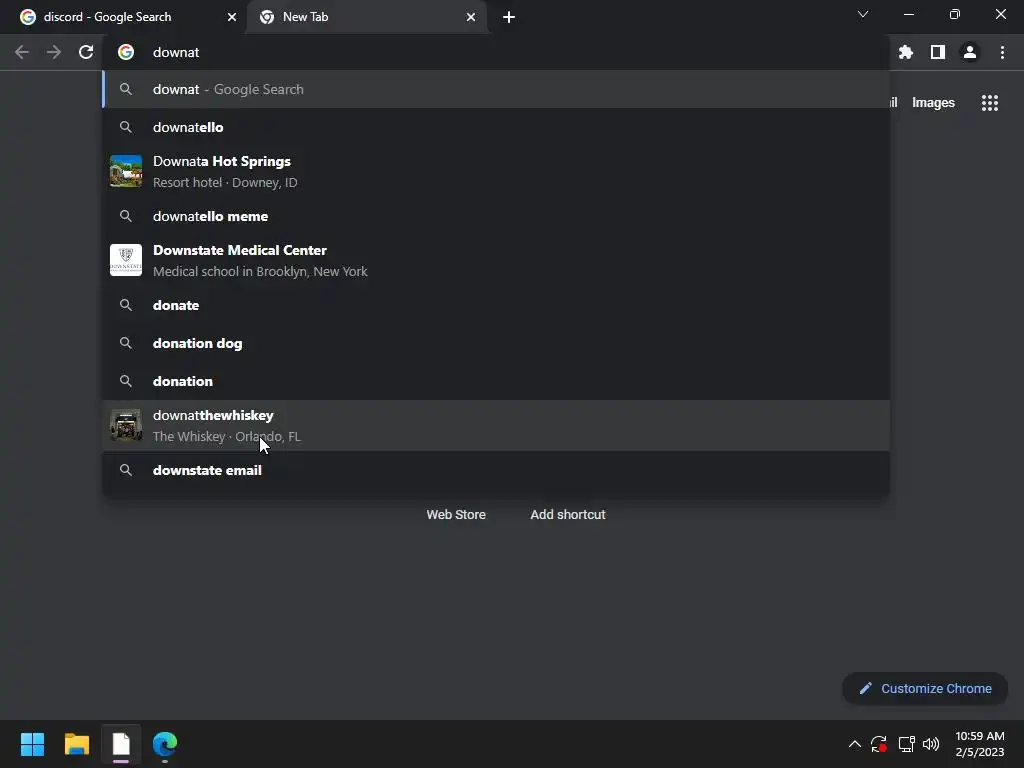Open a new tab with the plus button
This screenshot has height=768, width=1024.
coord(509,17)
